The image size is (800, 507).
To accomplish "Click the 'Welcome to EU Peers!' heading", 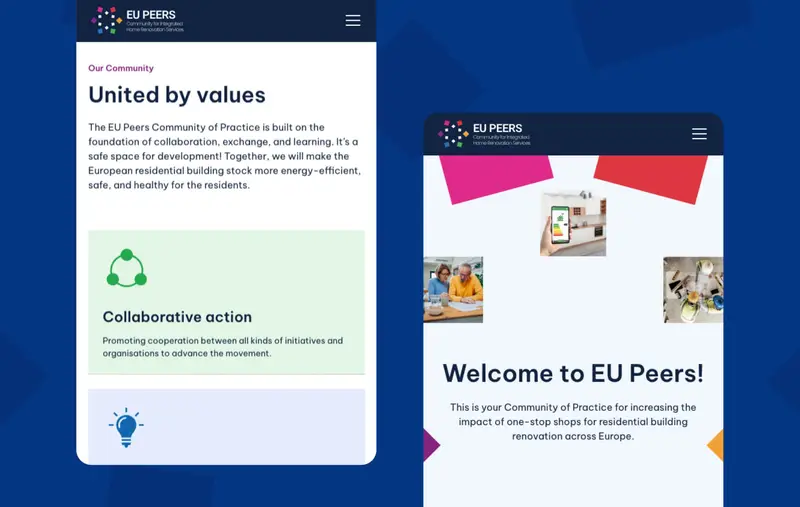I will (573, 373).
